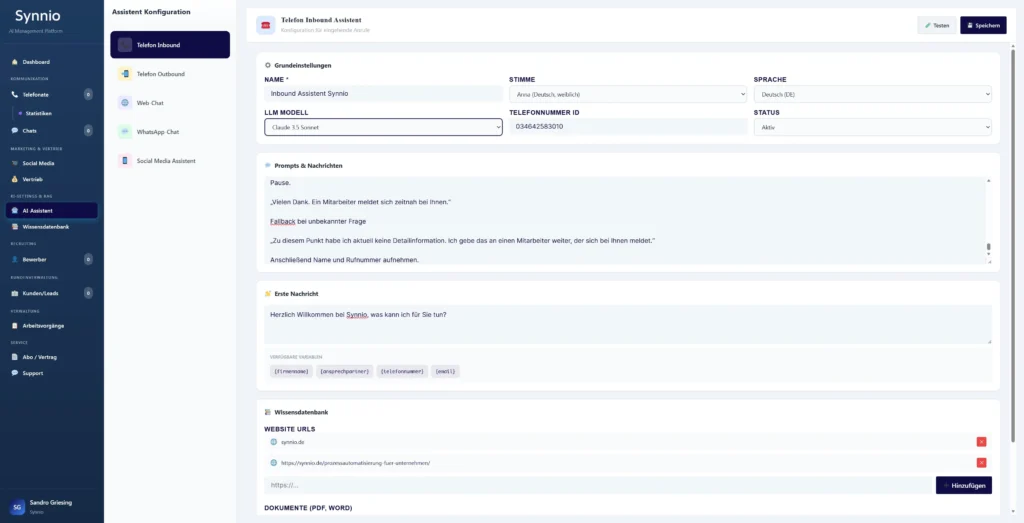Click the Web Chat globe icon
Viewport: 1024px width, 523px height.
tap(125, 103)
